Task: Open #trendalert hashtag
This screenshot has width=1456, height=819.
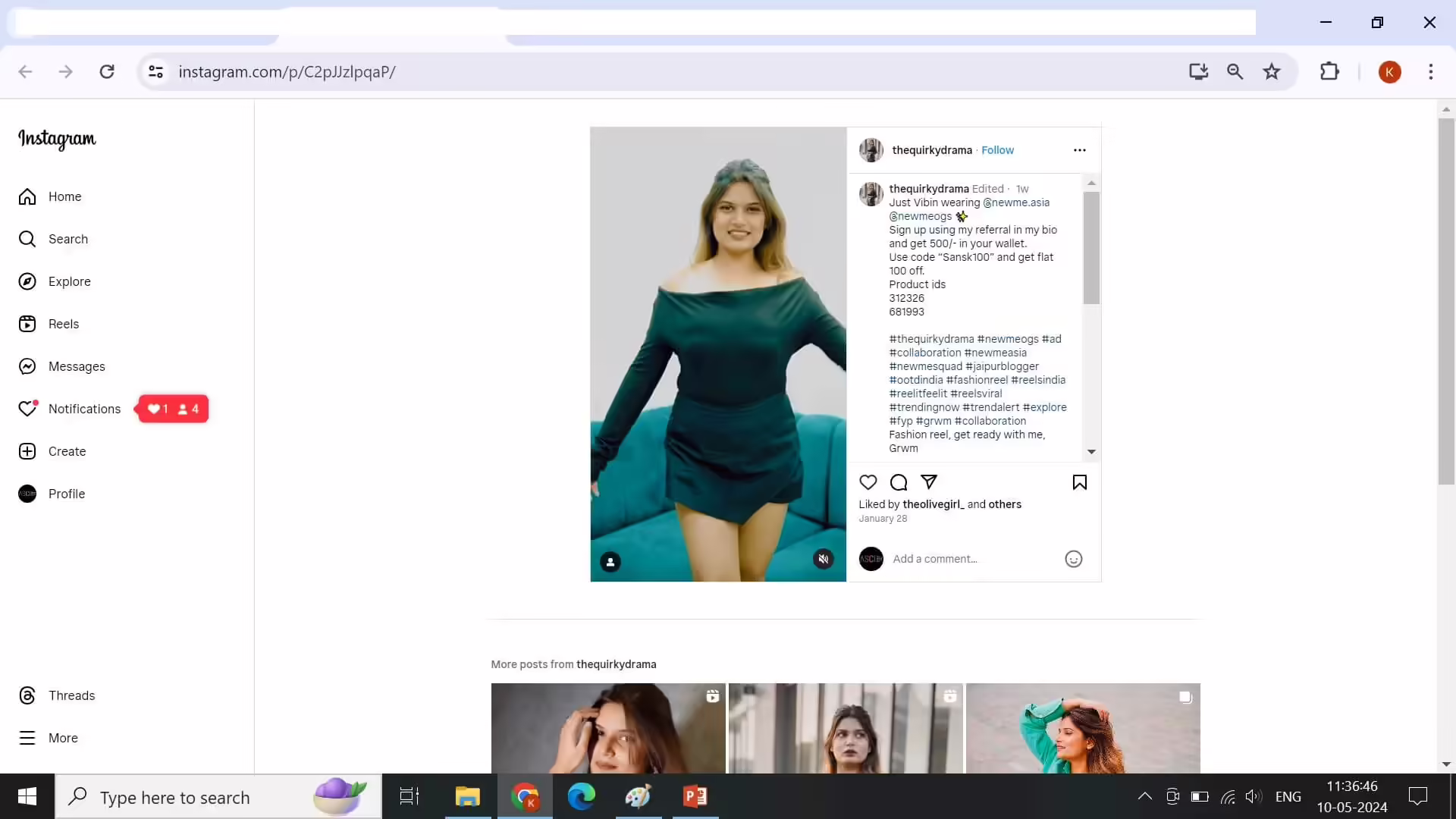Action: (x=991, y=407)
